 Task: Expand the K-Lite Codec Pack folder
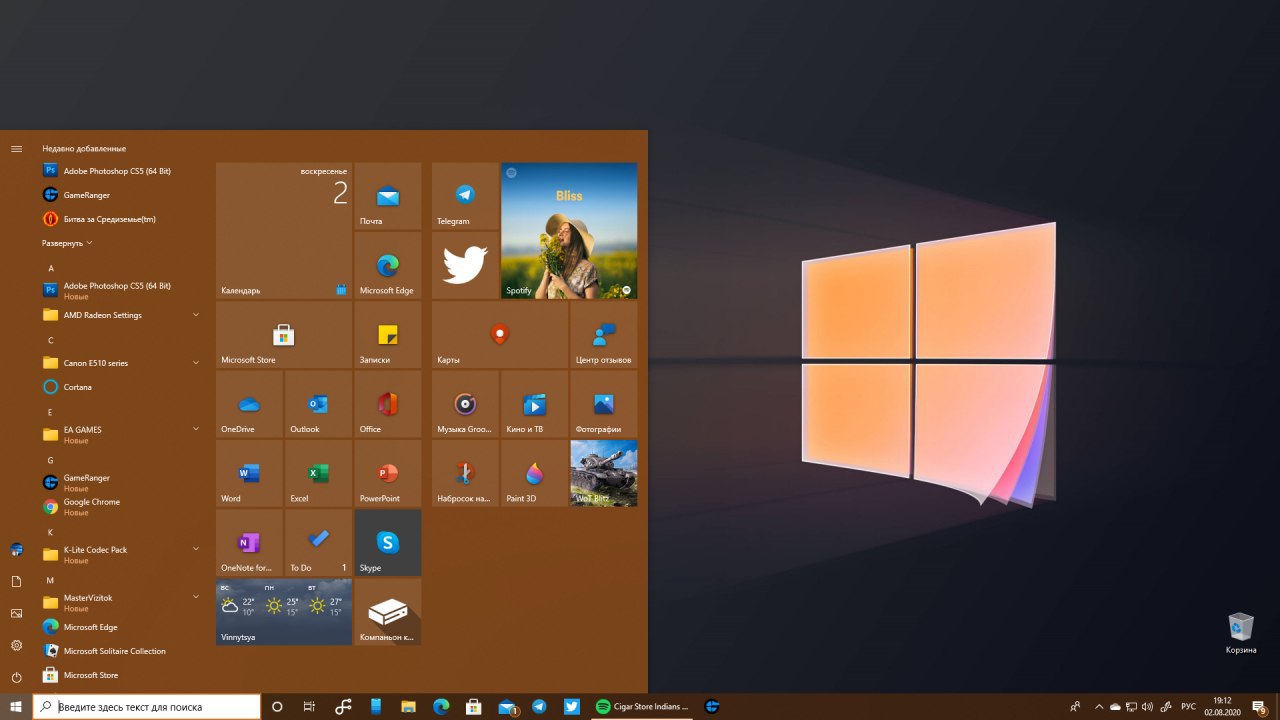(x=120, y=554)
